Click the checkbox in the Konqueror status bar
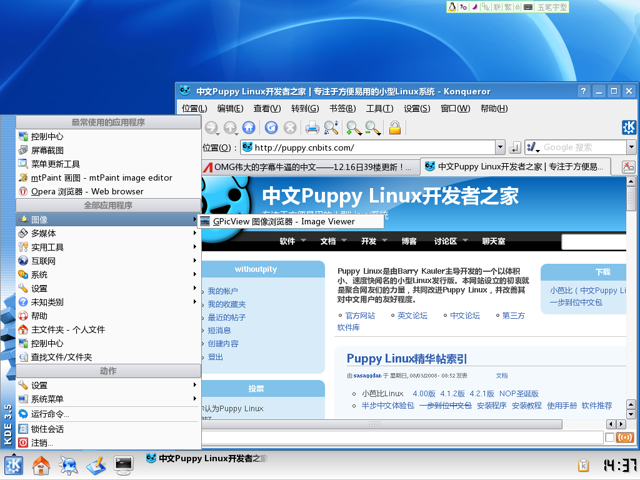 click(609, 438)
